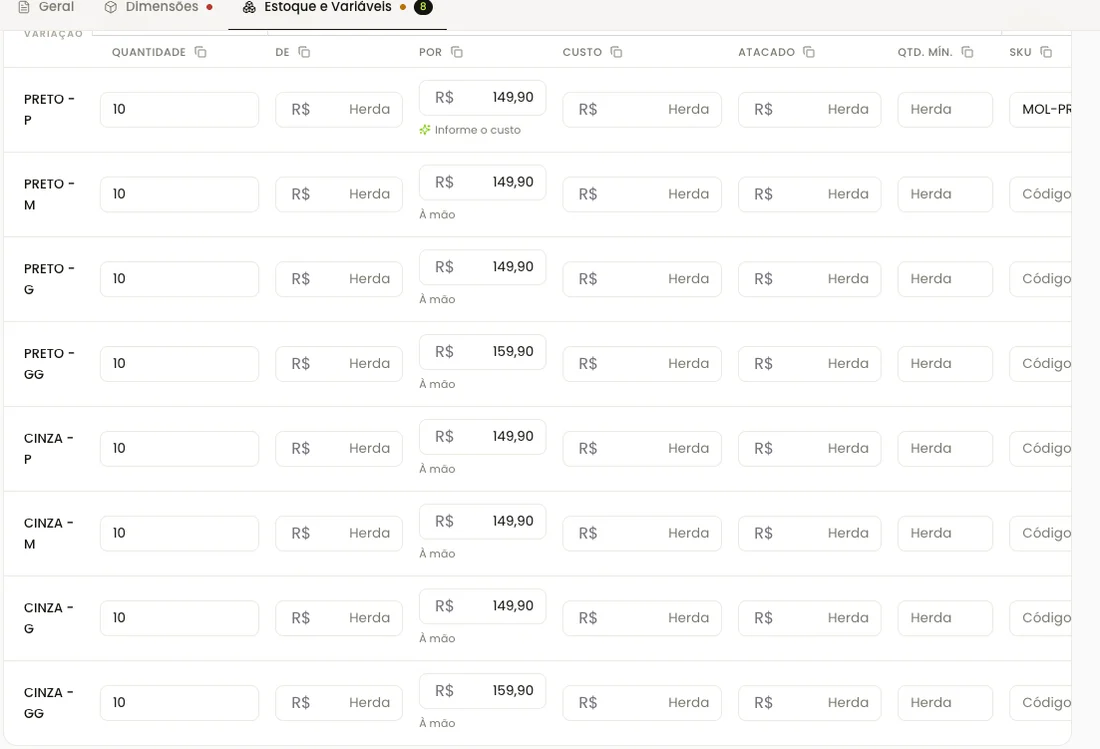Select the Estoque e Variáveis tab
The height and width of the screenshot is (749, 1100).
(337, 7)
